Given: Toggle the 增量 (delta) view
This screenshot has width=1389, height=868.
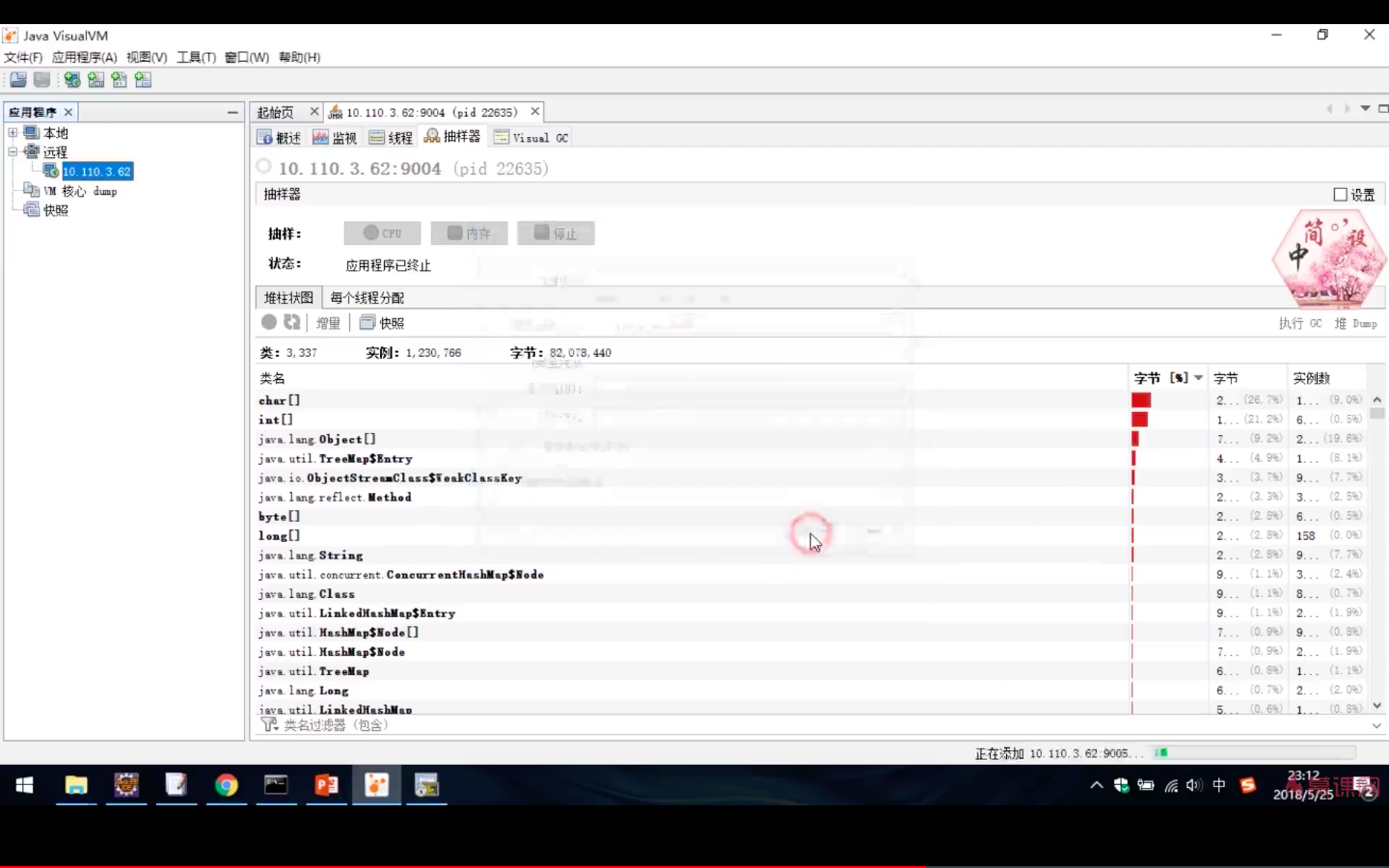Looking at the screenshot, I should tap(327, 322).
